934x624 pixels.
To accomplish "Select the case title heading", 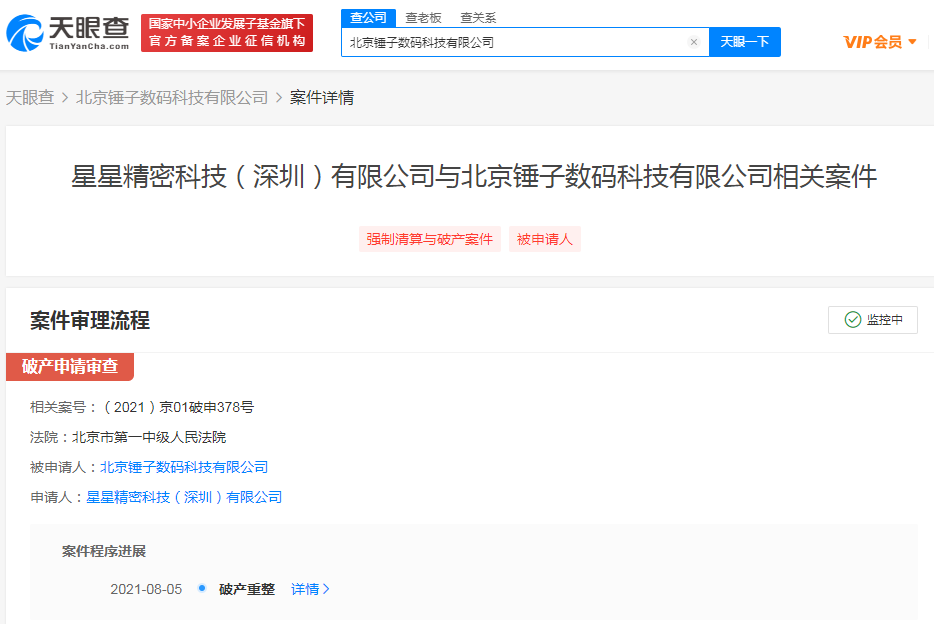I will [474, 177].
